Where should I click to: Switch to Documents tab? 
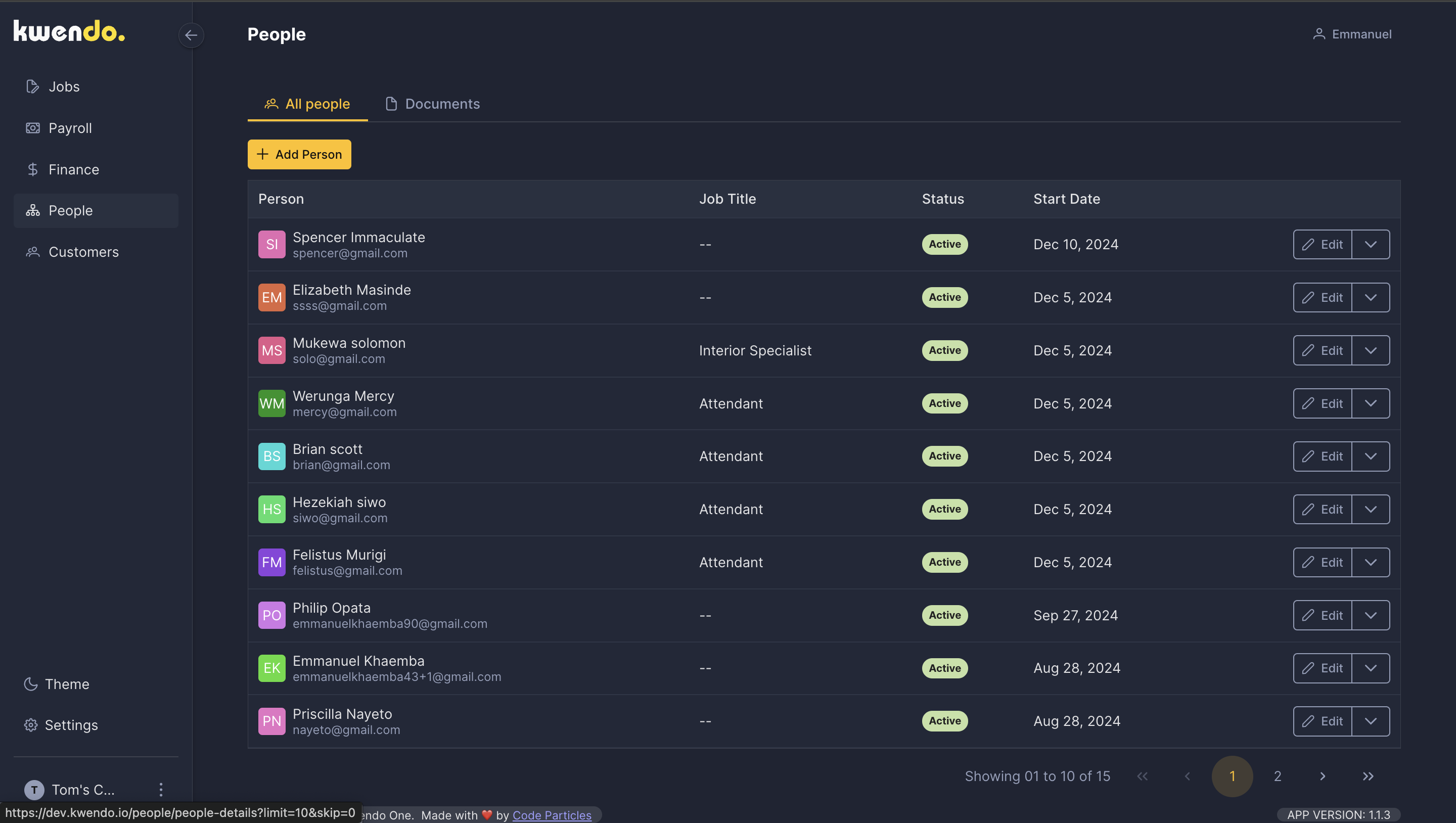pyautogui.click(x=432, y=104)
